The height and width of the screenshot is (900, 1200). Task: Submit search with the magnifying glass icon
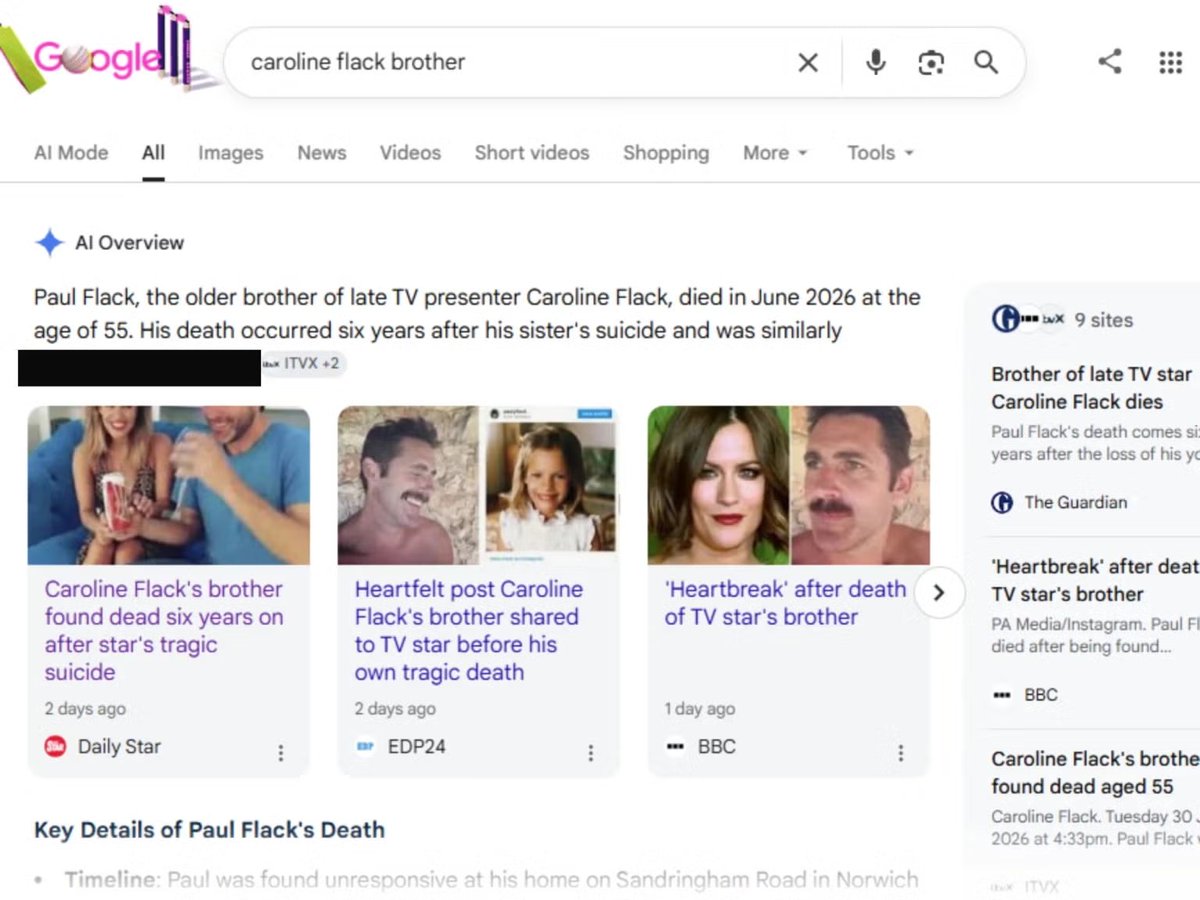986,63
